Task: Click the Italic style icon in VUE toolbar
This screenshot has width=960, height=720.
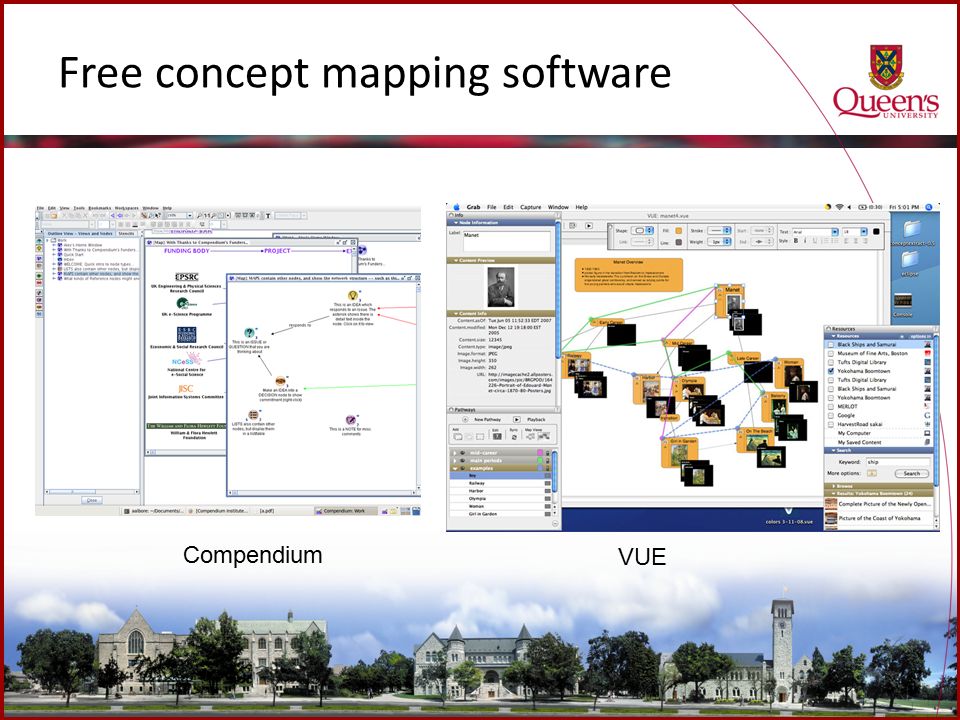Action: [805, 241]
